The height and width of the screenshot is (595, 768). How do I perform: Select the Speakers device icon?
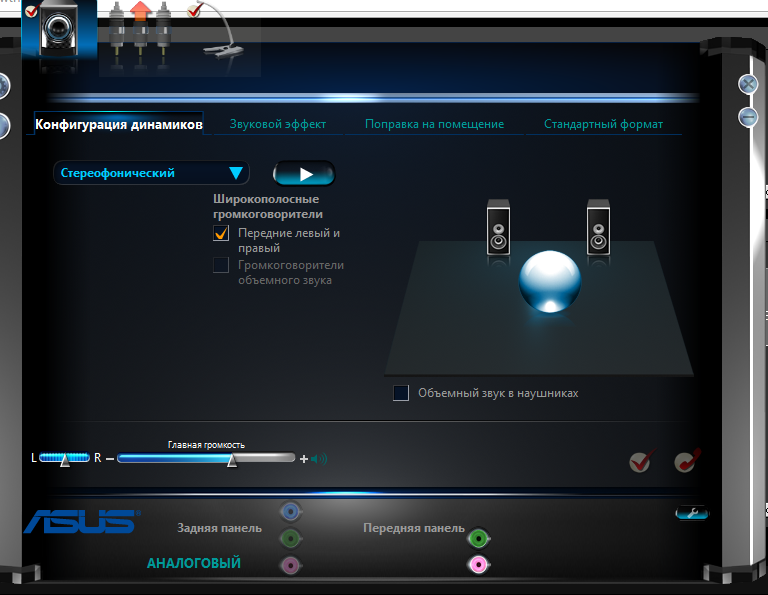[59, 30]
